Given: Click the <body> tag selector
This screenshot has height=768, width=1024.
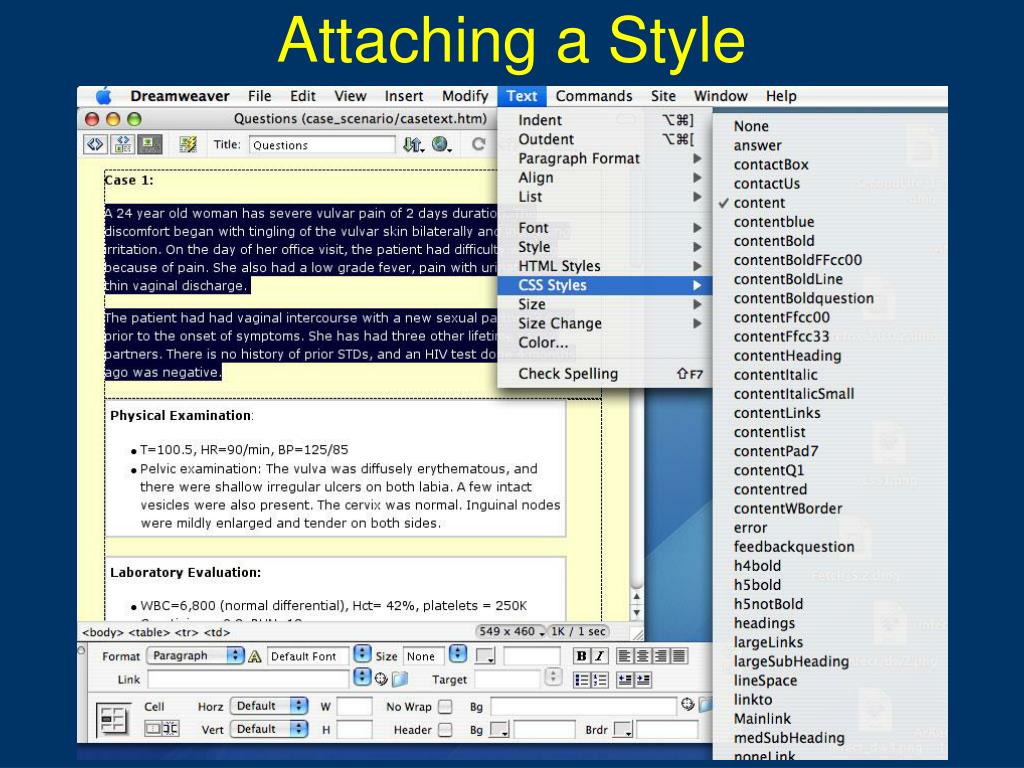Looking at the screenshot, I should pyautogui.click(x=103, y=632).
